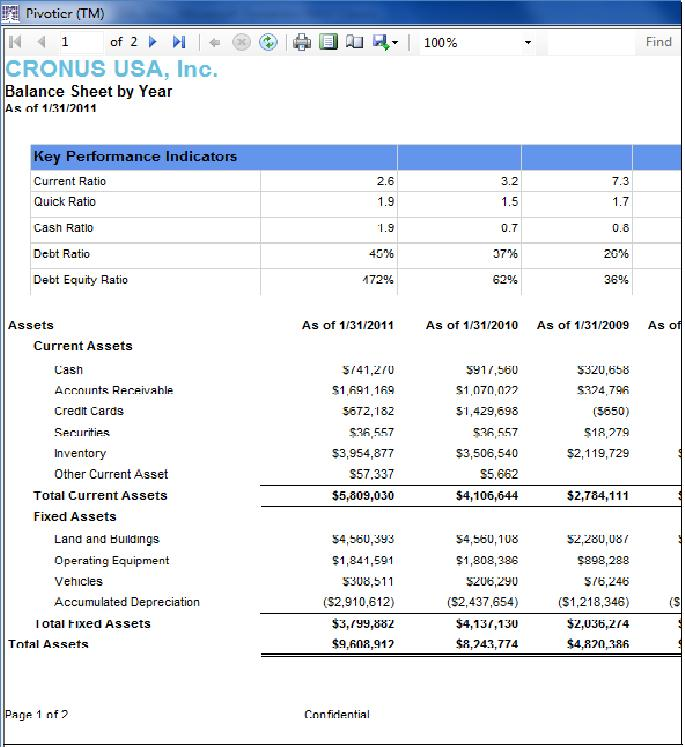Click the Current Ratio value 7.3
The image size is (685, 747).
tap(620, 181)
